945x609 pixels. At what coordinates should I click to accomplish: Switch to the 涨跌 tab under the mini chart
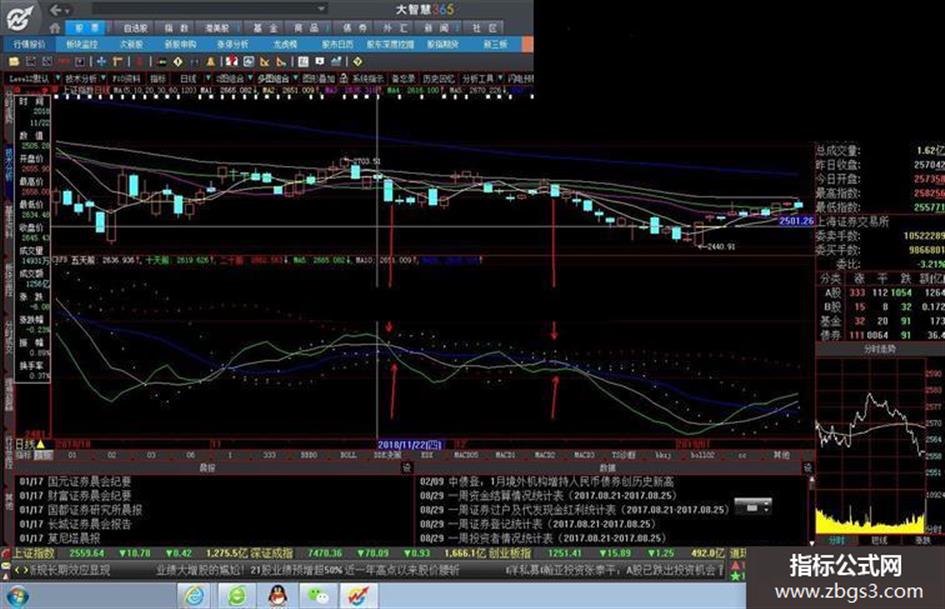923,540
